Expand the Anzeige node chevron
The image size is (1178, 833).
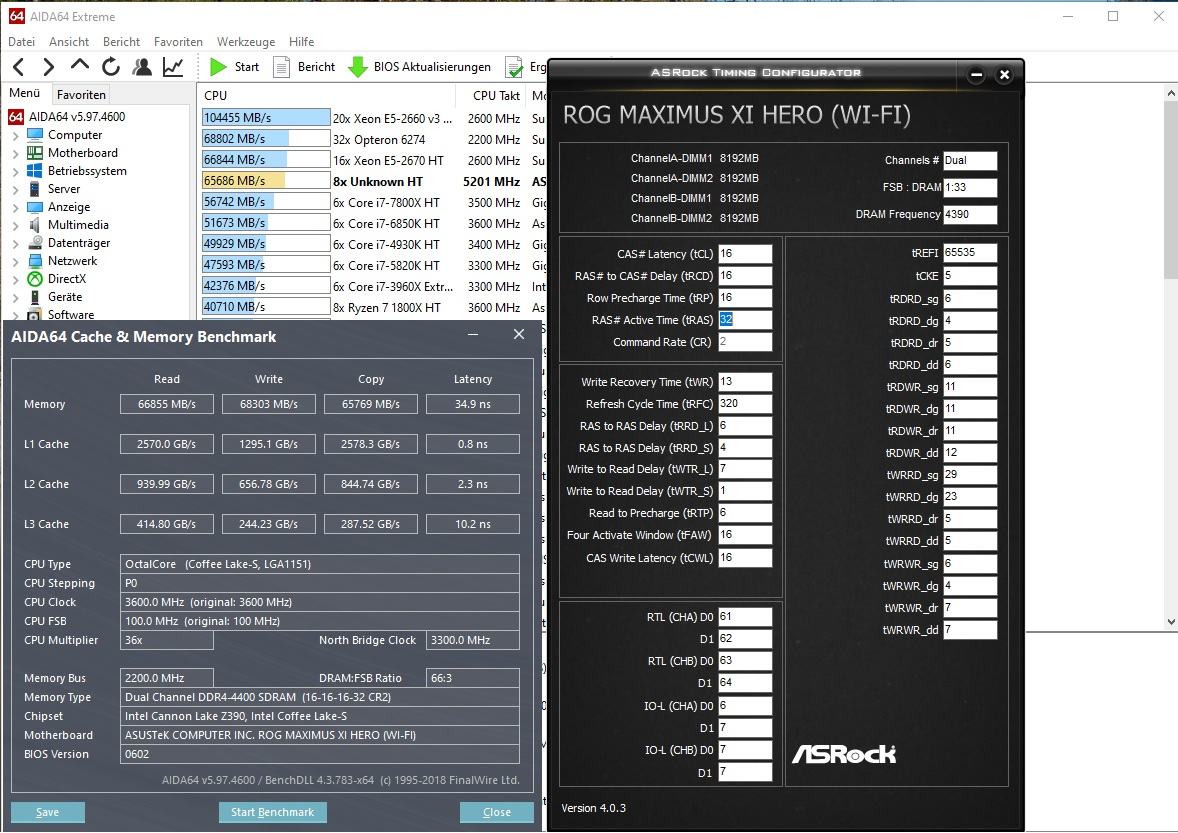click(16, 207)
